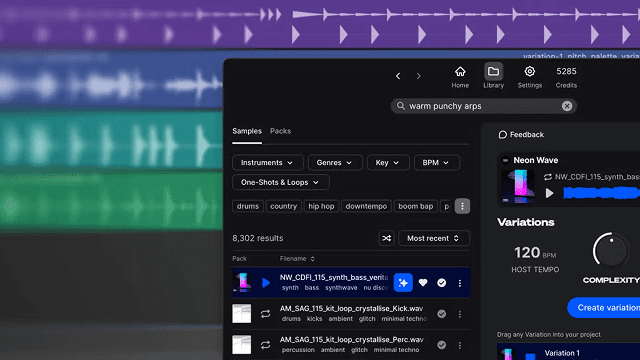Click the loop icon on crystallise_Perc row
640x360 pixels.
coord(265,345)
